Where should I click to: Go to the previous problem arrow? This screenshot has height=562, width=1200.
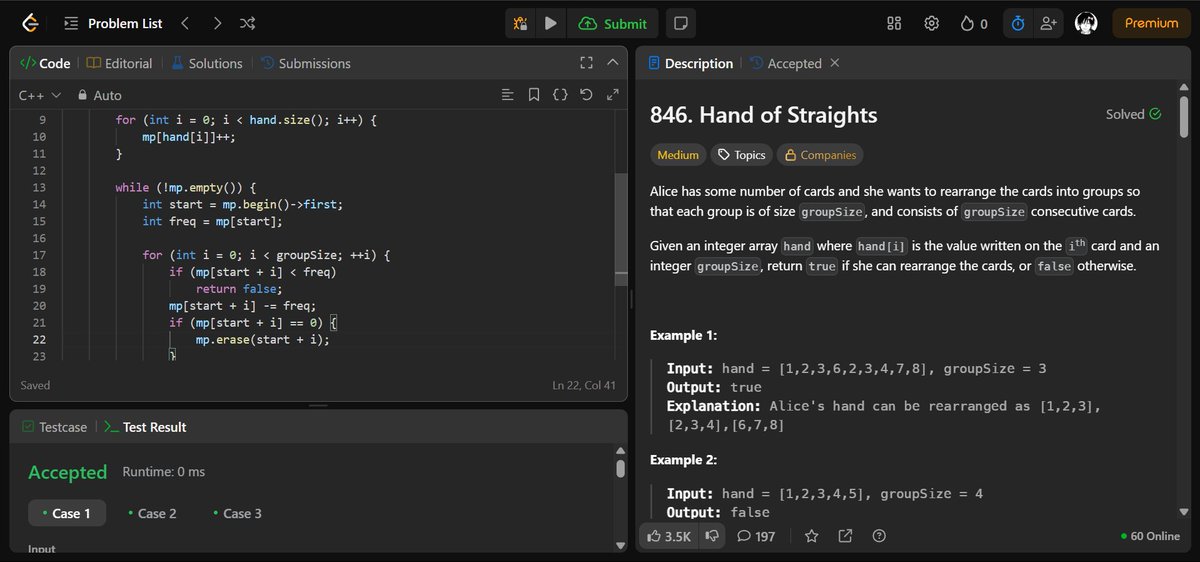click(184, 23)
